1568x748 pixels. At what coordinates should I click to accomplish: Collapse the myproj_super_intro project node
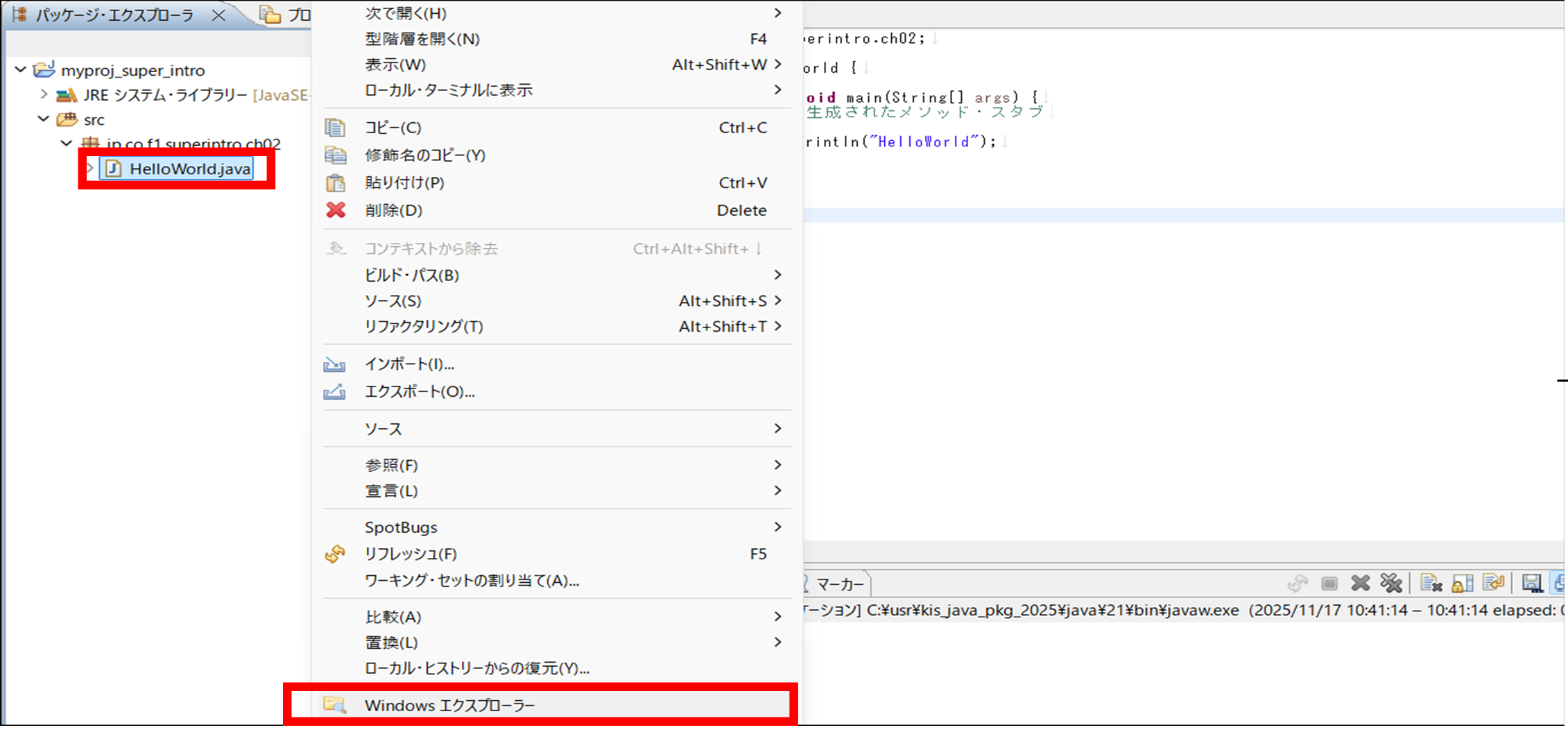[21, 69]
